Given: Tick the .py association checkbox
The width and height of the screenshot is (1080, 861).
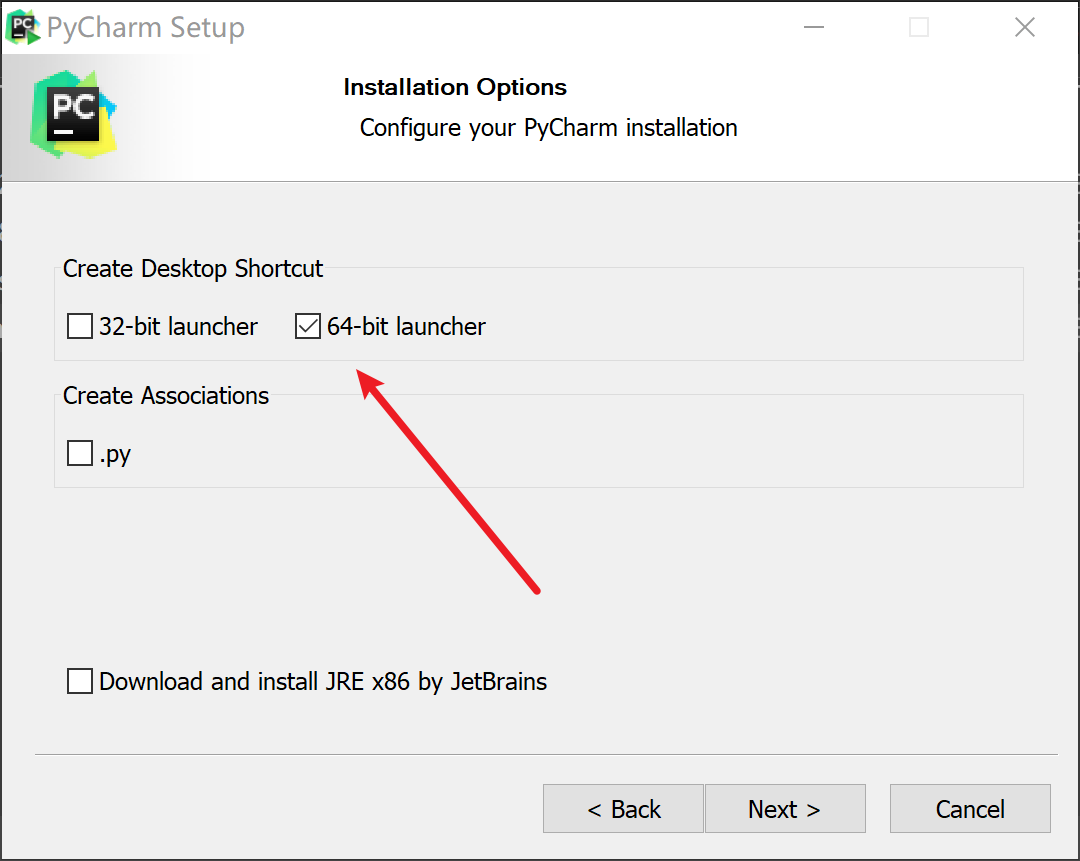Looking at the screenshot, I should pos(80,453).
